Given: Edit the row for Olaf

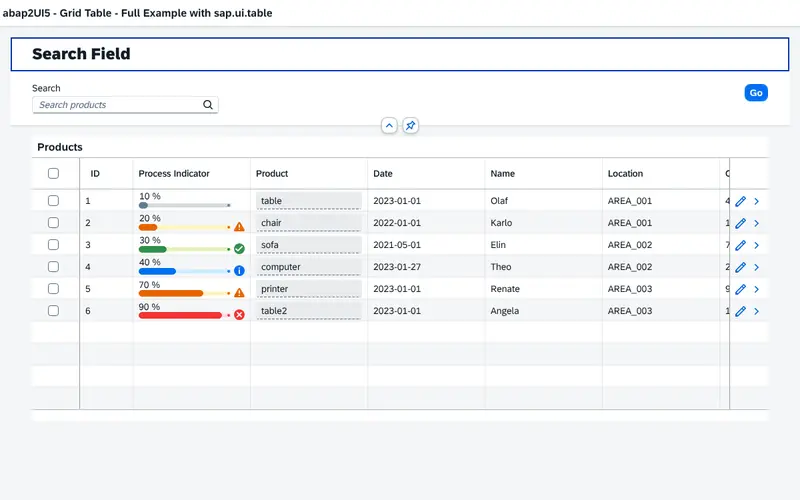Looking at the screenshot, I should click(x=740, y=202).
